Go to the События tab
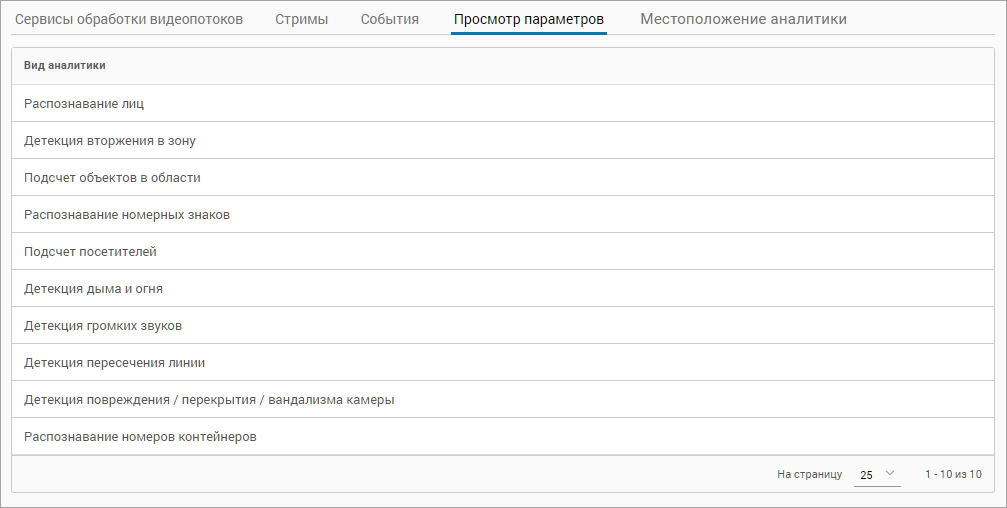Screen dimensions: 1007x508 [x=390, y=19]
